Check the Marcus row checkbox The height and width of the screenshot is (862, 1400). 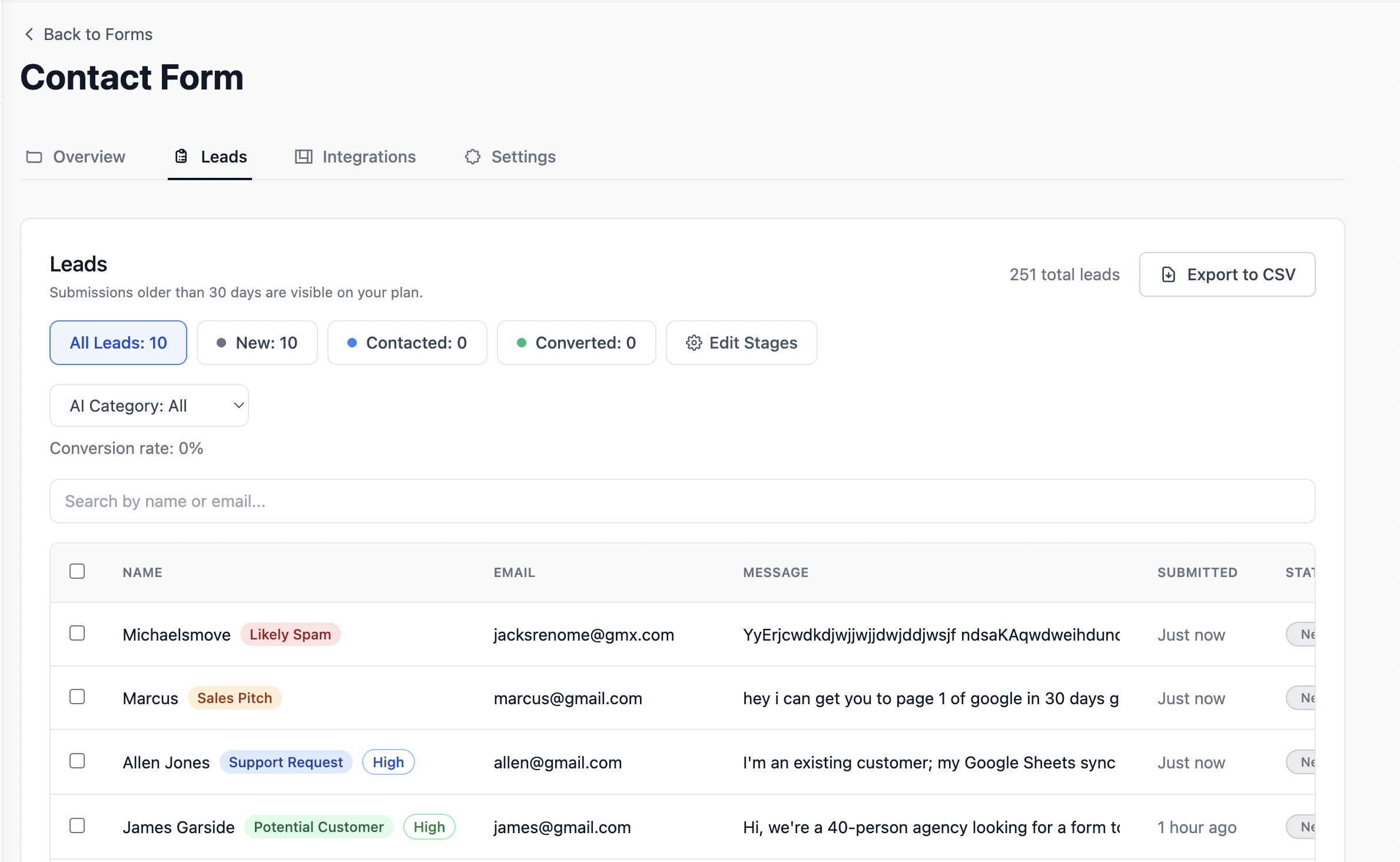coord(77,697)
